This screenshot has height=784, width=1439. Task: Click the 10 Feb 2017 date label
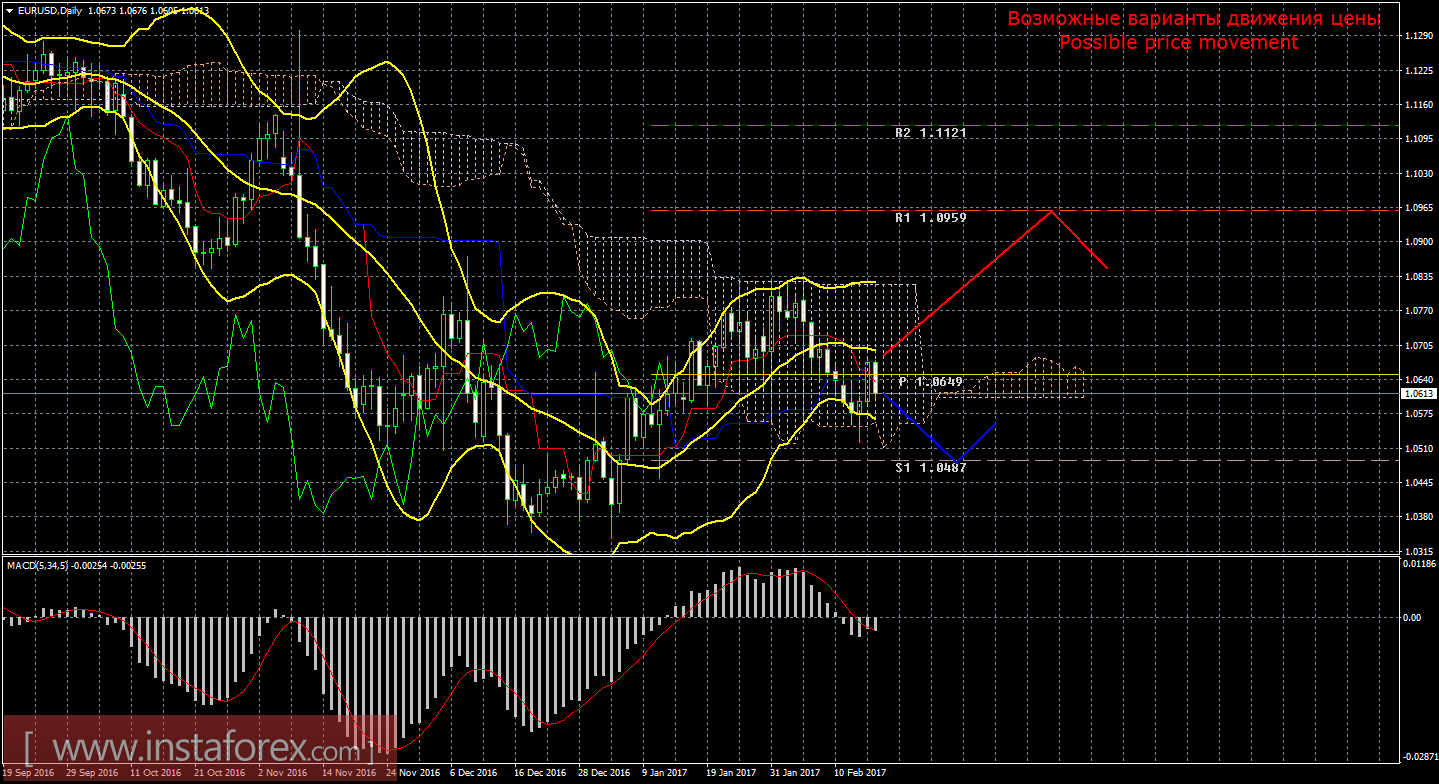click(x=860, y=773)
